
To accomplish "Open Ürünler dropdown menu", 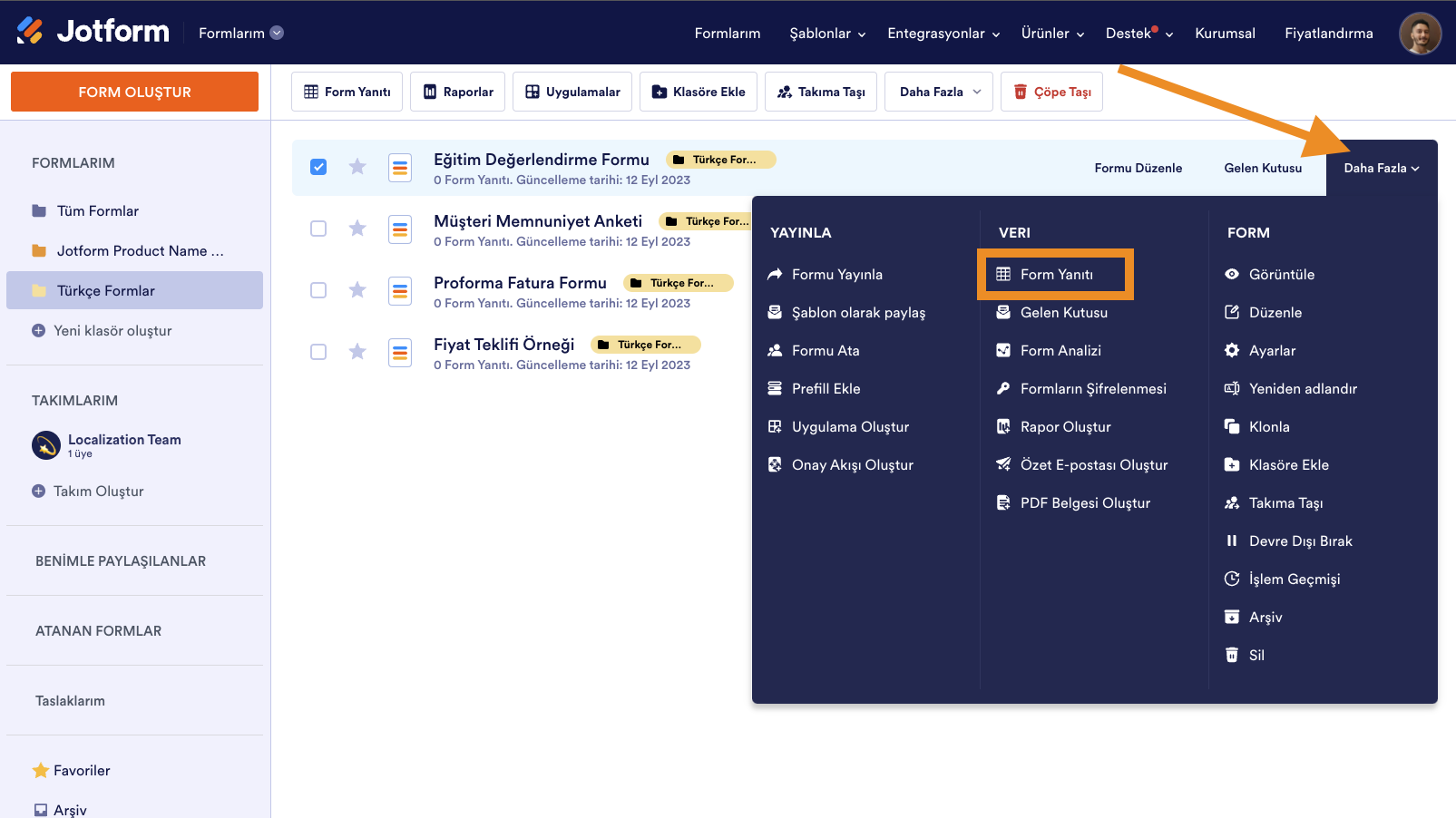I will point(1052,34).
